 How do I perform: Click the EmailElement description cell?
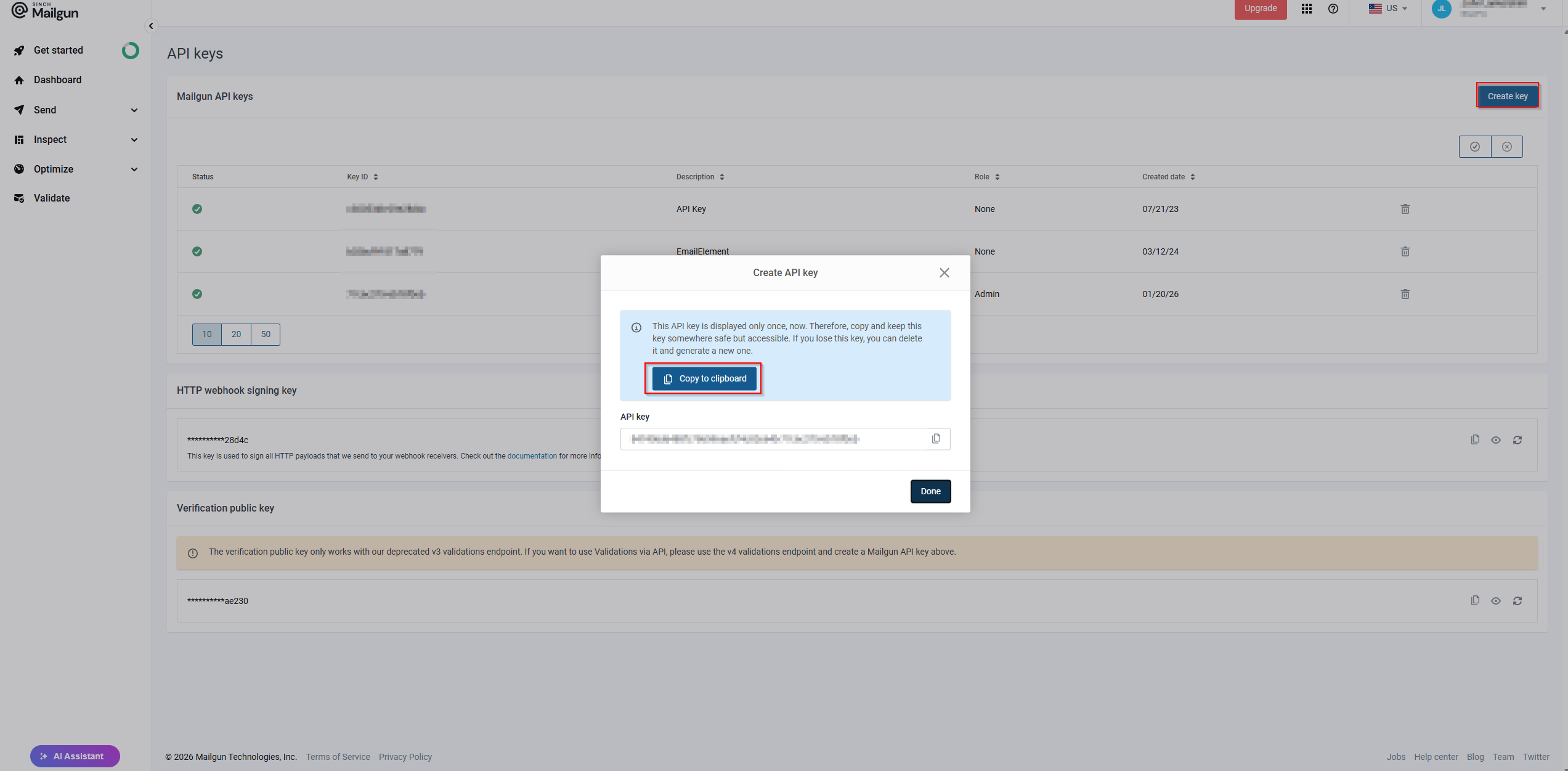[702, 251]
